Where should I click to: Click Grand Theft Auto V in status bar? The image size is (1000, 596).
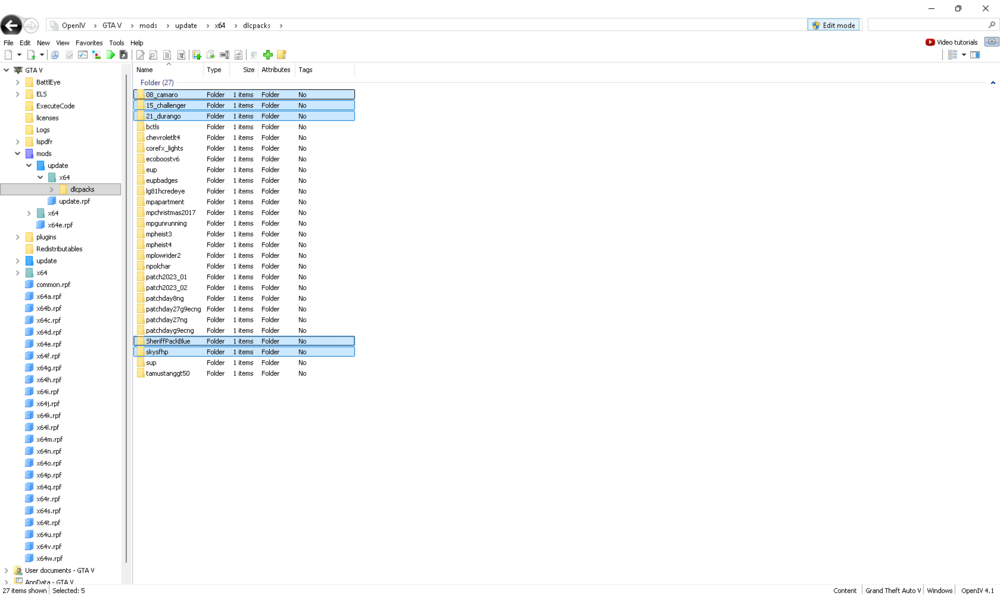point(893,590)
